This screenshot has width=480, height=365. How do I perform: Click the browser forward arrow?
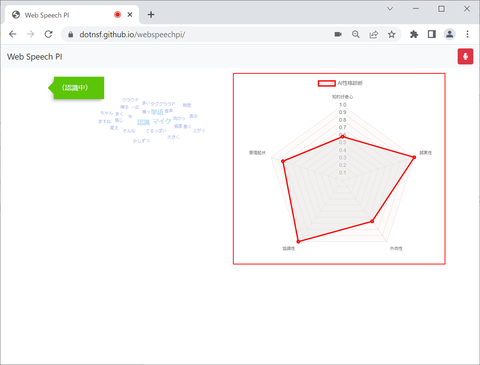click(x=30, y=34)
